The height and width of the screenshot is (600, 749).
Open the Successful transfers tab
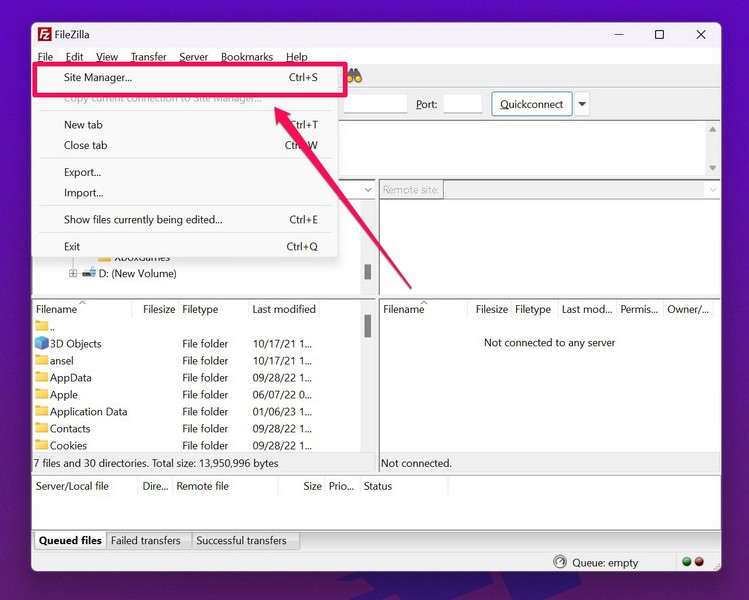[241, 541]
